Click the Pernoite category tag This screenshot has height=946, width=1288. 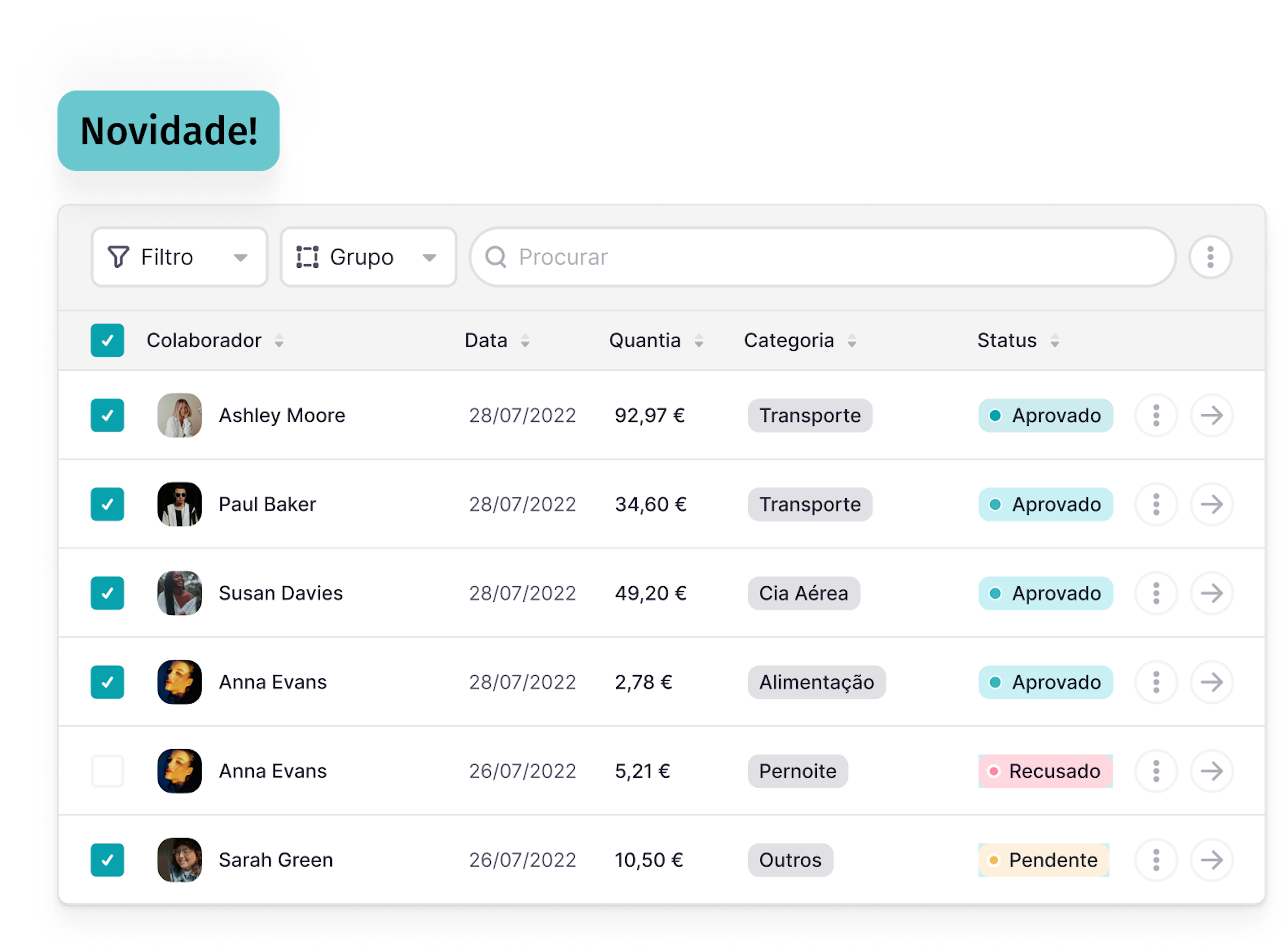coord(797,771)
